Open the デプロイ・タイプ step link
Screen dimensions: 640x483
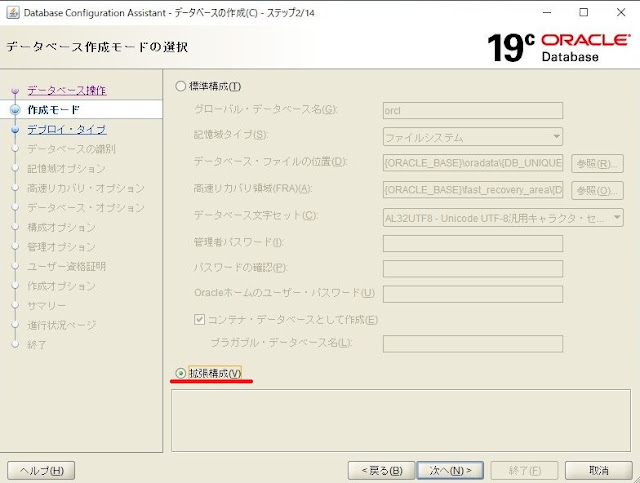coord(67,129)
